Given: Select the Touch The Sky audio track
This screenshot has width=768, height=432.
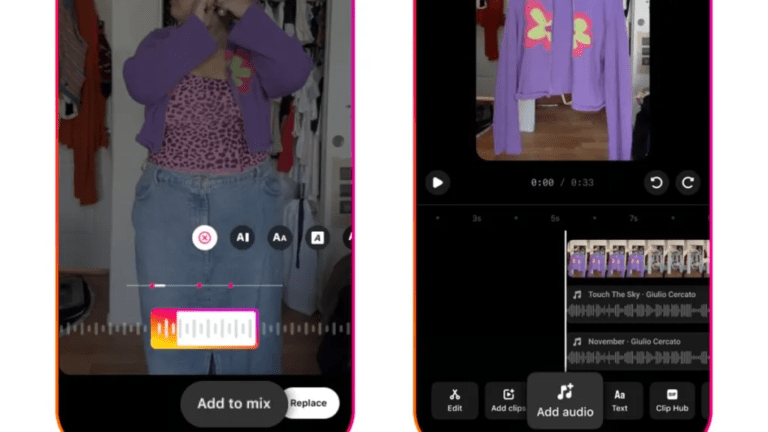Looking at the screenshot, I should (638, 304).
